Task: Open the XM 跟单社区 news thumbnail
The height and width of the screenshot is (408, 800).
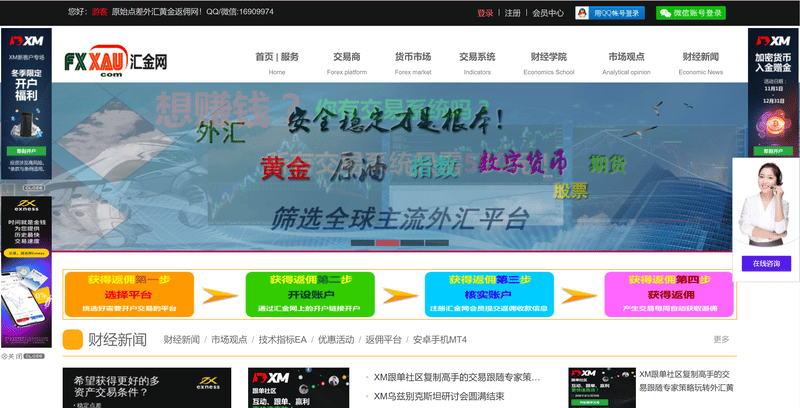Action: point(298,388)
